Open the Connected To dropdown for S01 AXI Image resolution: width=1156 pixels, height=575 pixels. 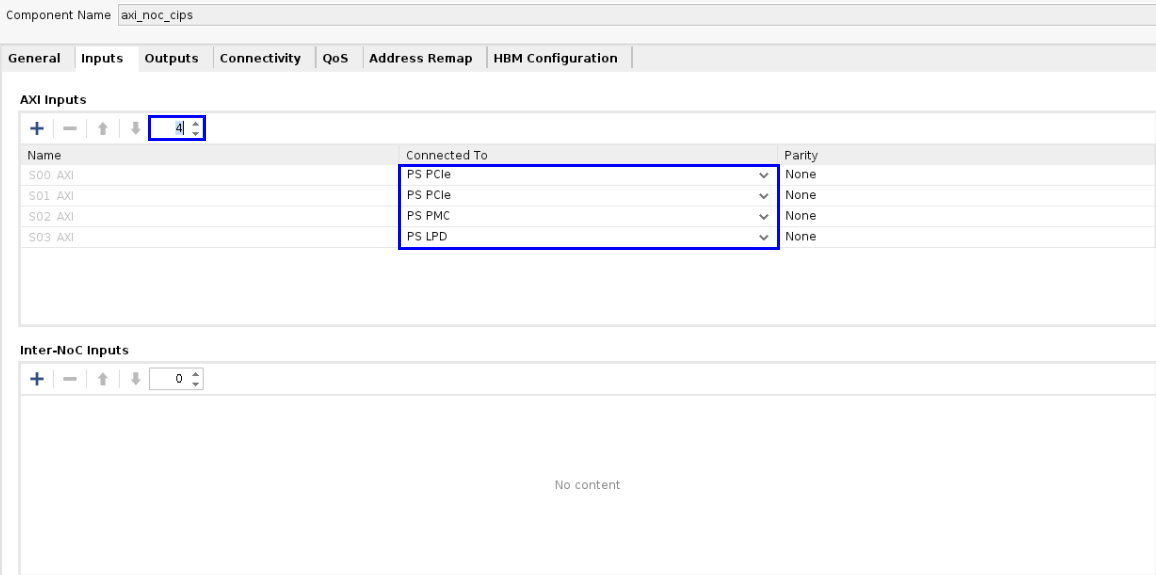(x=764, y=196)
